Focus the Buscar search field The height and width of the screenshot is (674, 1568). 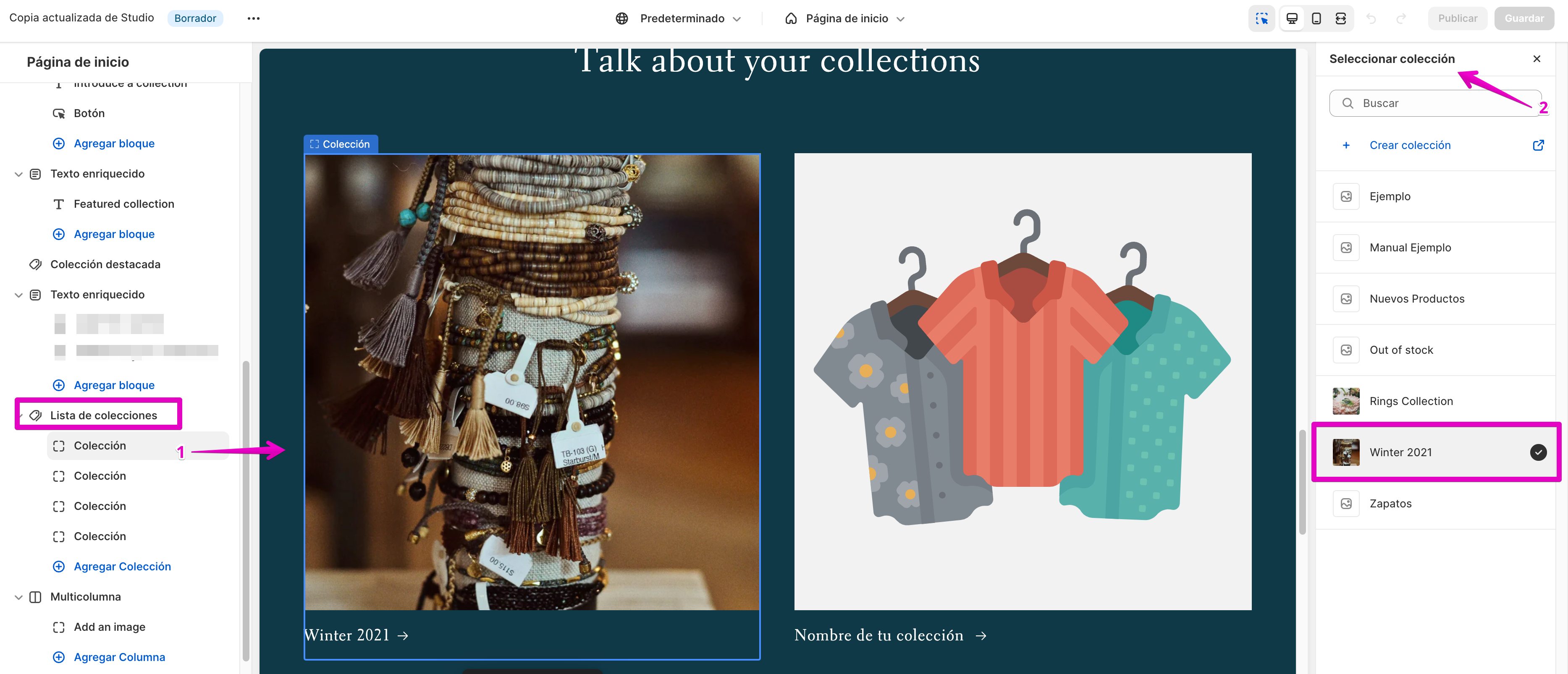[x=1435, y=103]
